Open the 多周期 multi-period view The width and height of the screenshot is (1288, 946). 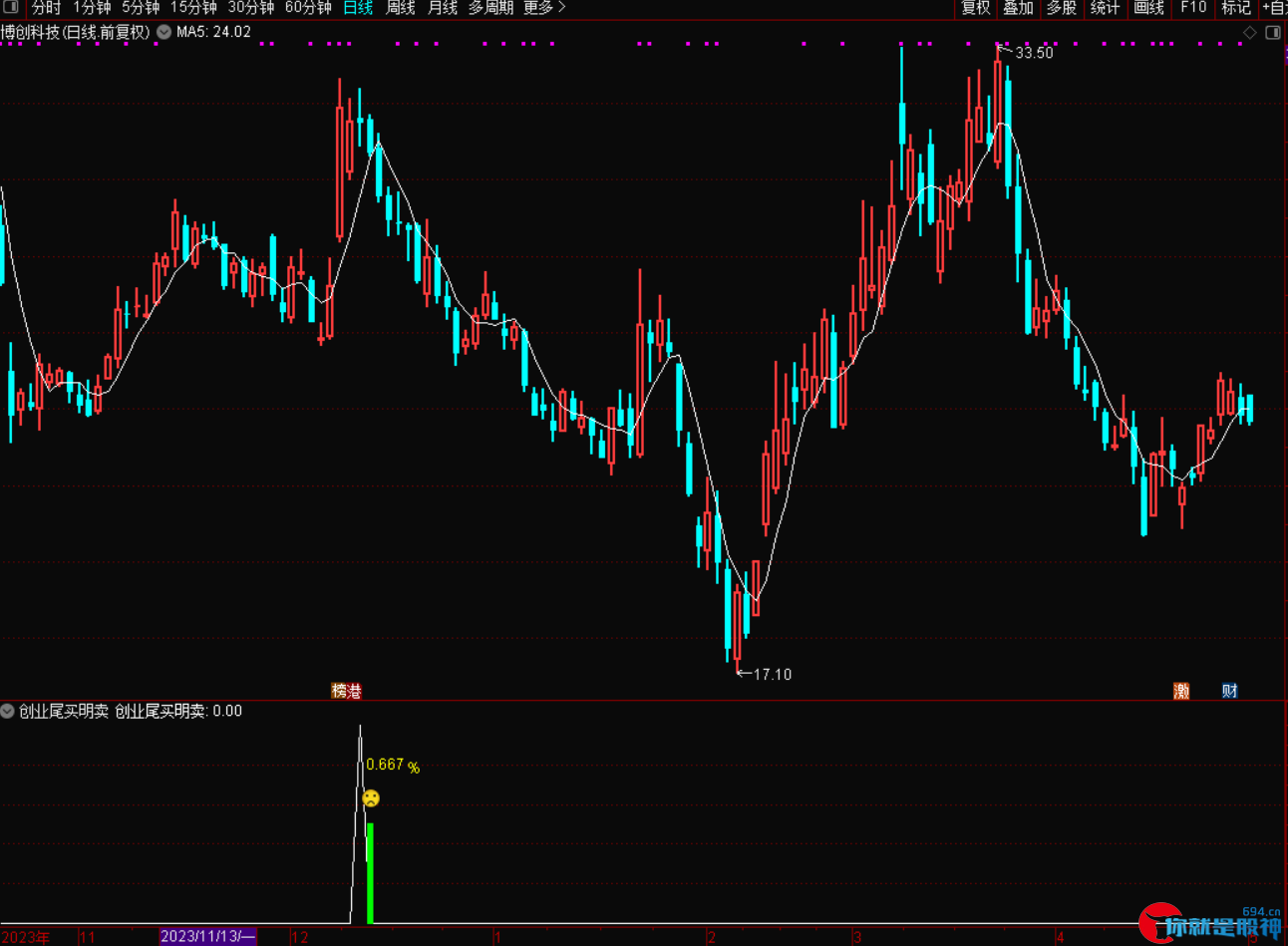[491, 8]
